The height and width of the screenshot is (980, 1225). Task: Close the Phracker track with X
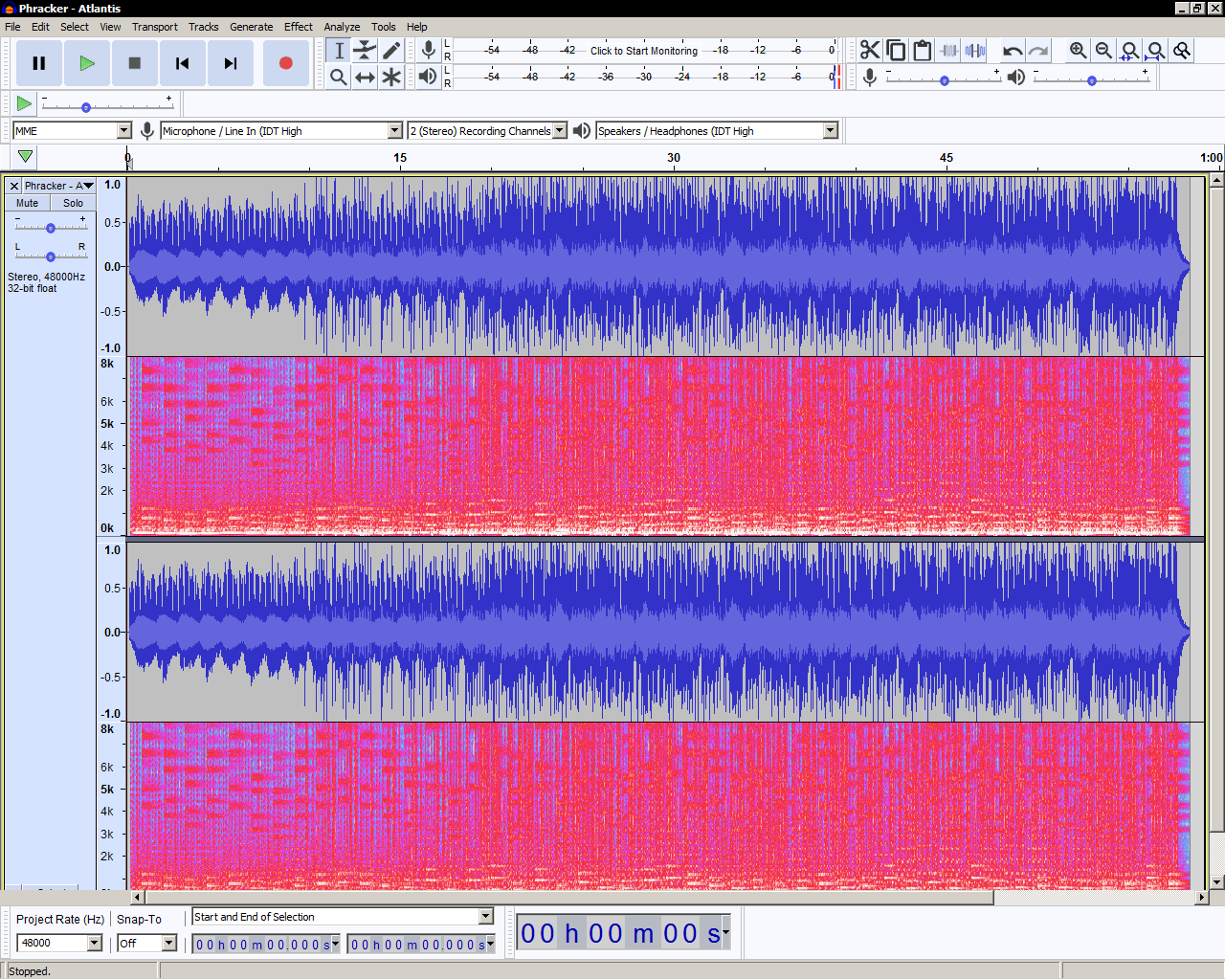coord(14,186)
